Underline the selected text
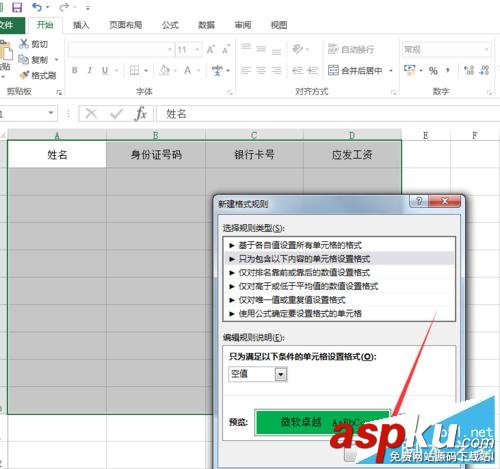This screenshot has width=500, height=469. click(105, 70)
